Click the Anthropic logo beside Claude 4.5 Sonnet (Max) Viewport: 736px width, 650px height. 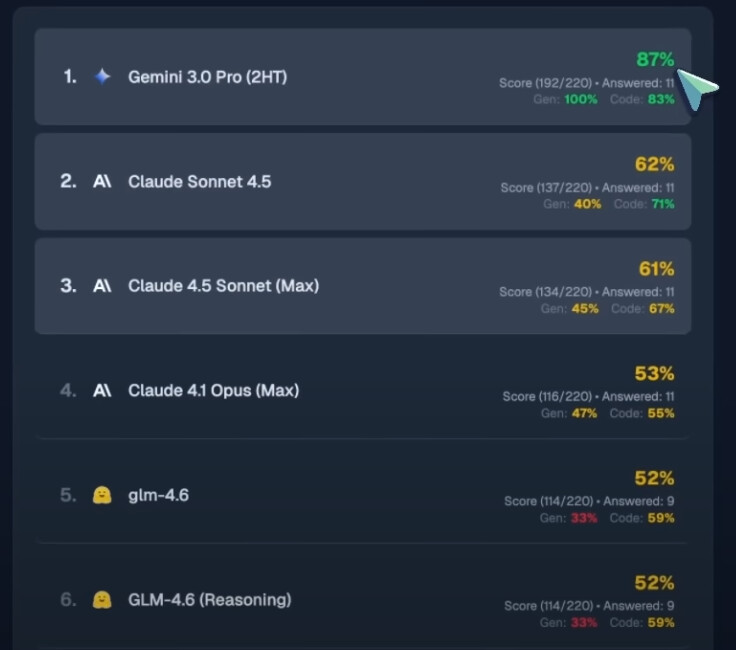point(102,285)
